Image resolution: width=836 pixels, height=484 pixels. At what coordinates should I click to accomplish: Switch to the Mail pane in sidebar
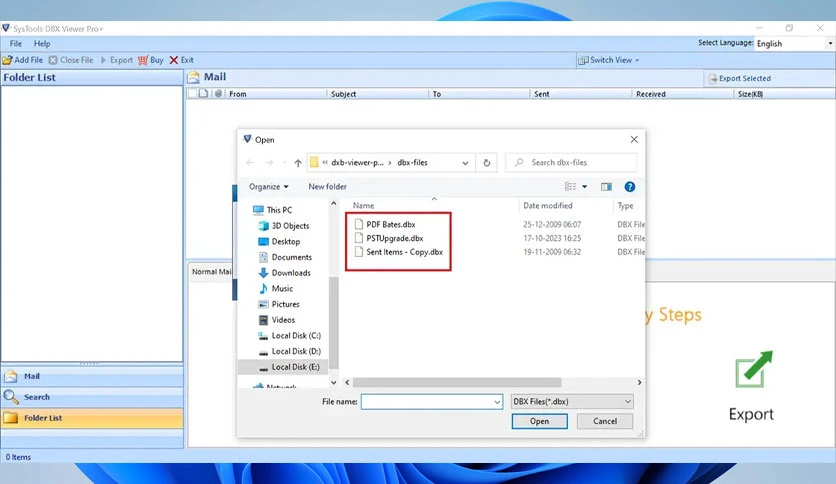(92, 376)
